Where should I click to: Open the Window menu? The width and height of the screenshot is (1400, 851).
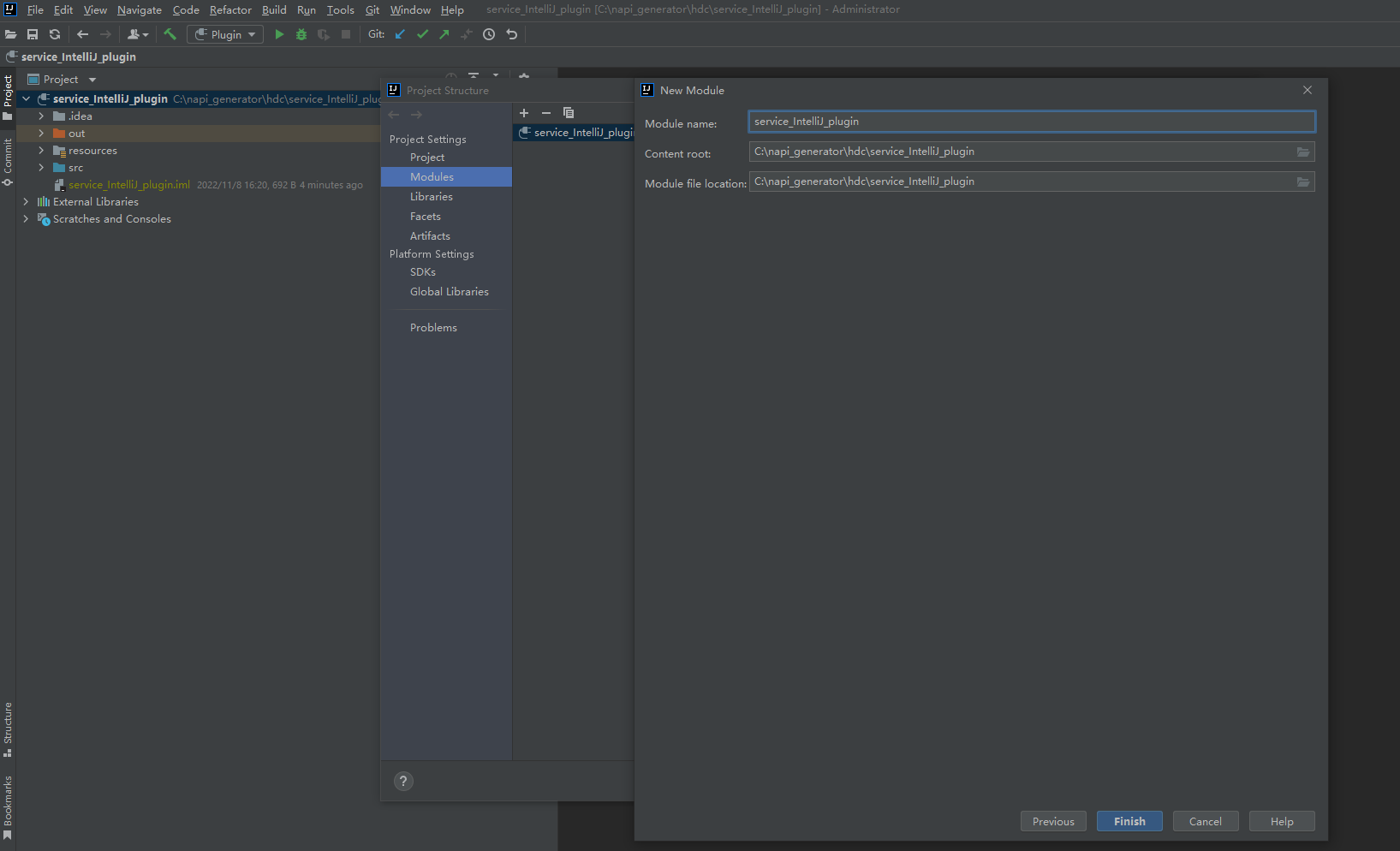[410, 9]
